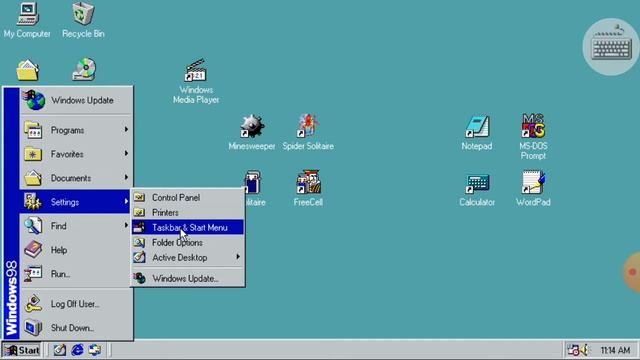Expand the Programs submenu

click(x=76, y=130)
